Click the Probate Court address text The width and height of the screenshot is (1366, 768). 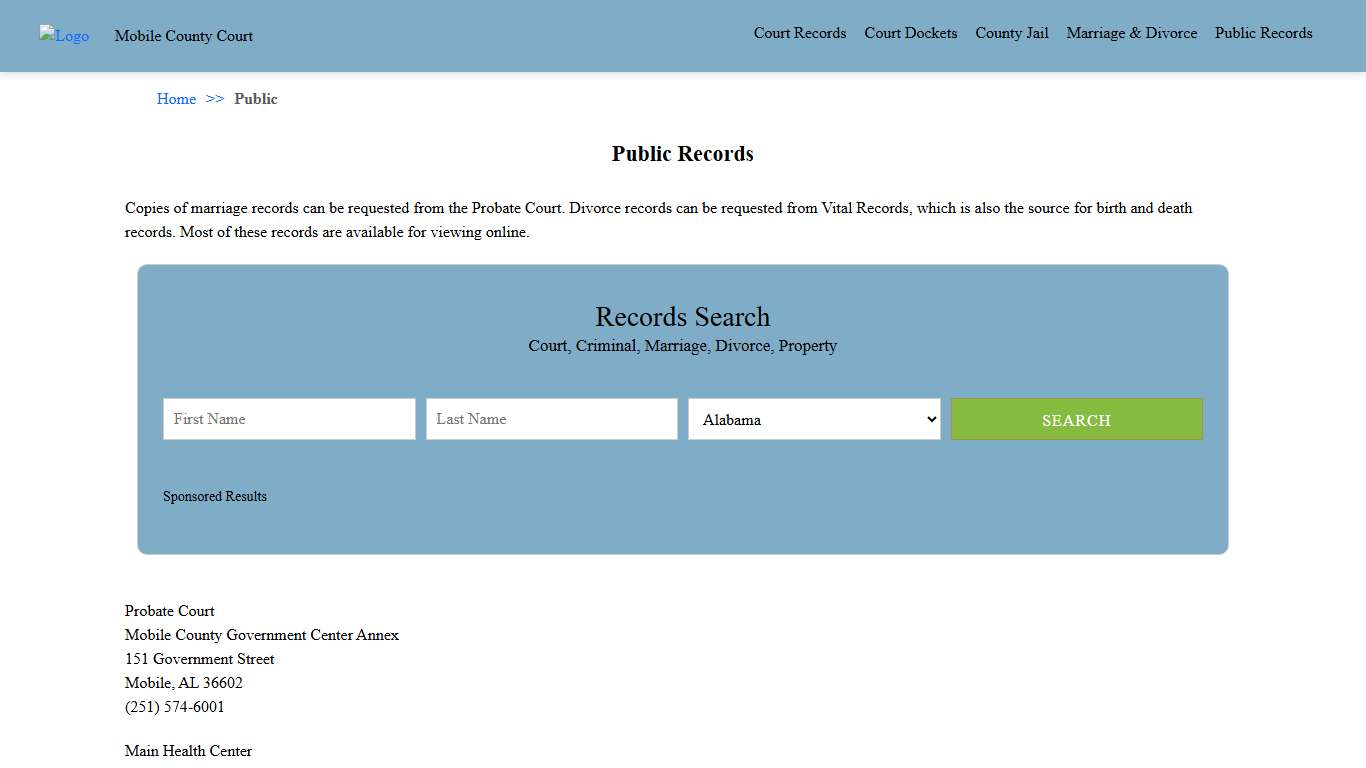(199, 659)
